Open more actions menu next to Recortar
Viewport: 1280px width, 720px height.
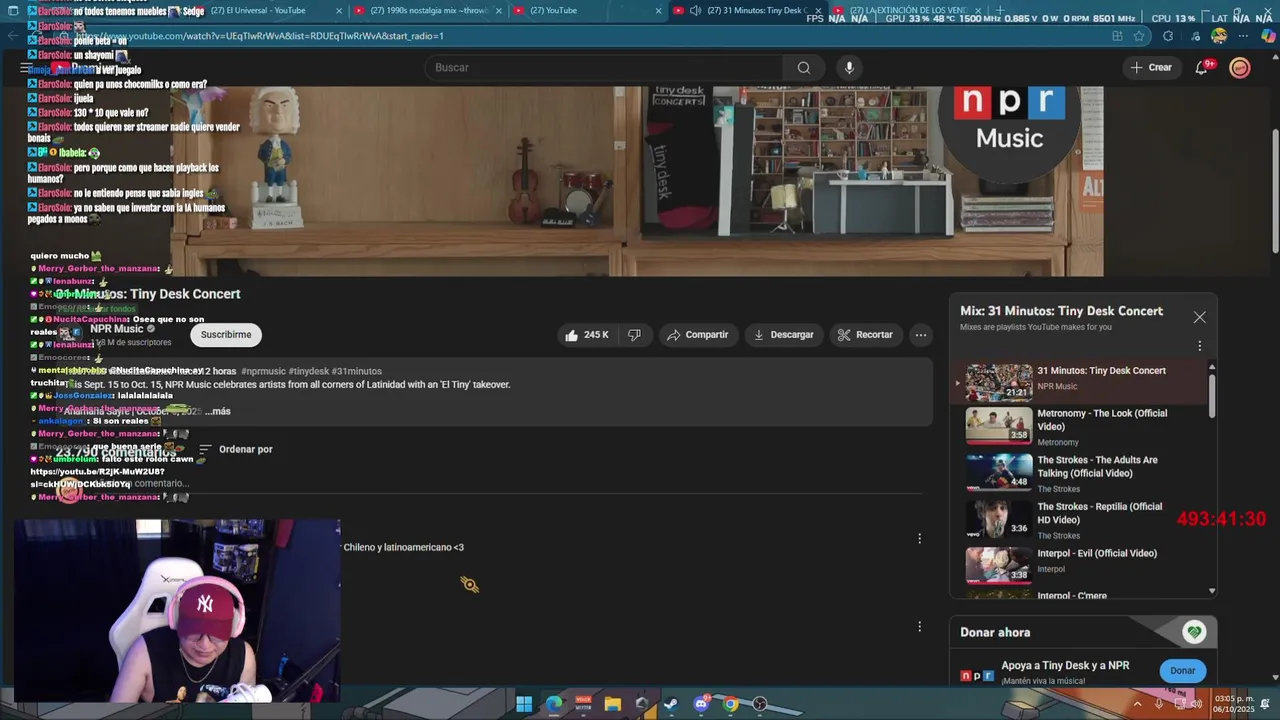(921, 335)
